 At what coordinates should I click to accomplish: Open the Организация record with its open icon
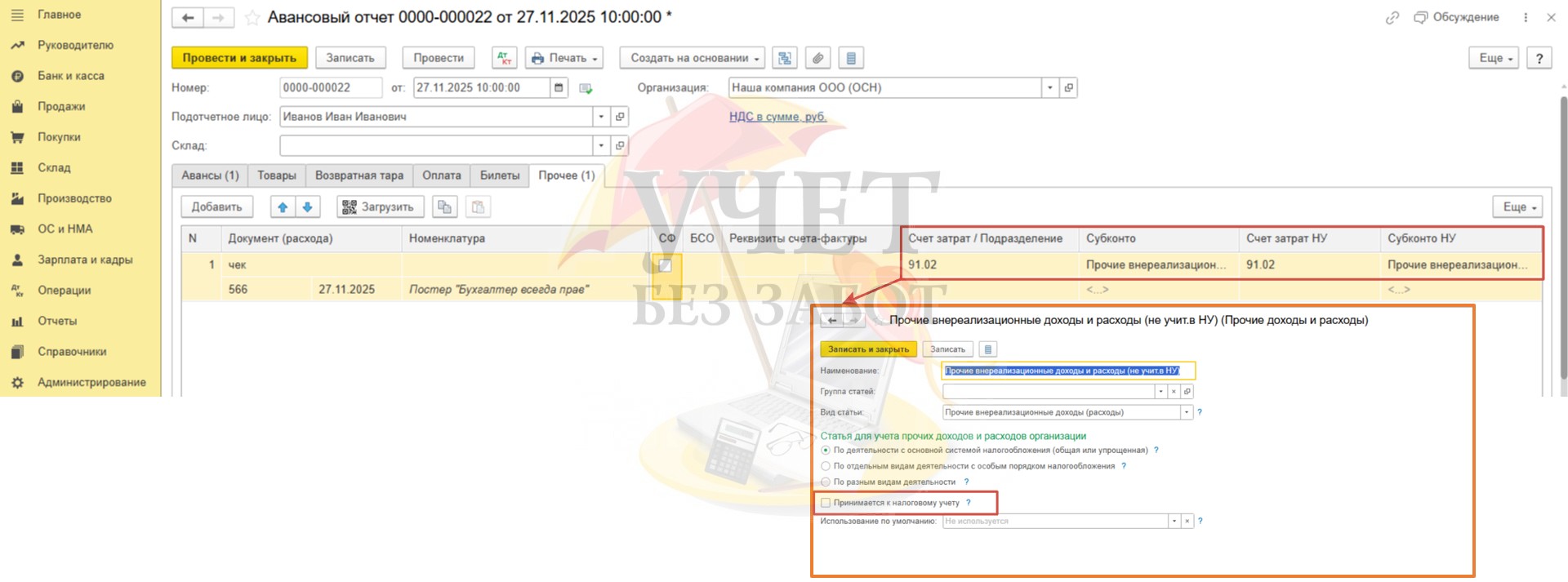tap(1068, 87)
